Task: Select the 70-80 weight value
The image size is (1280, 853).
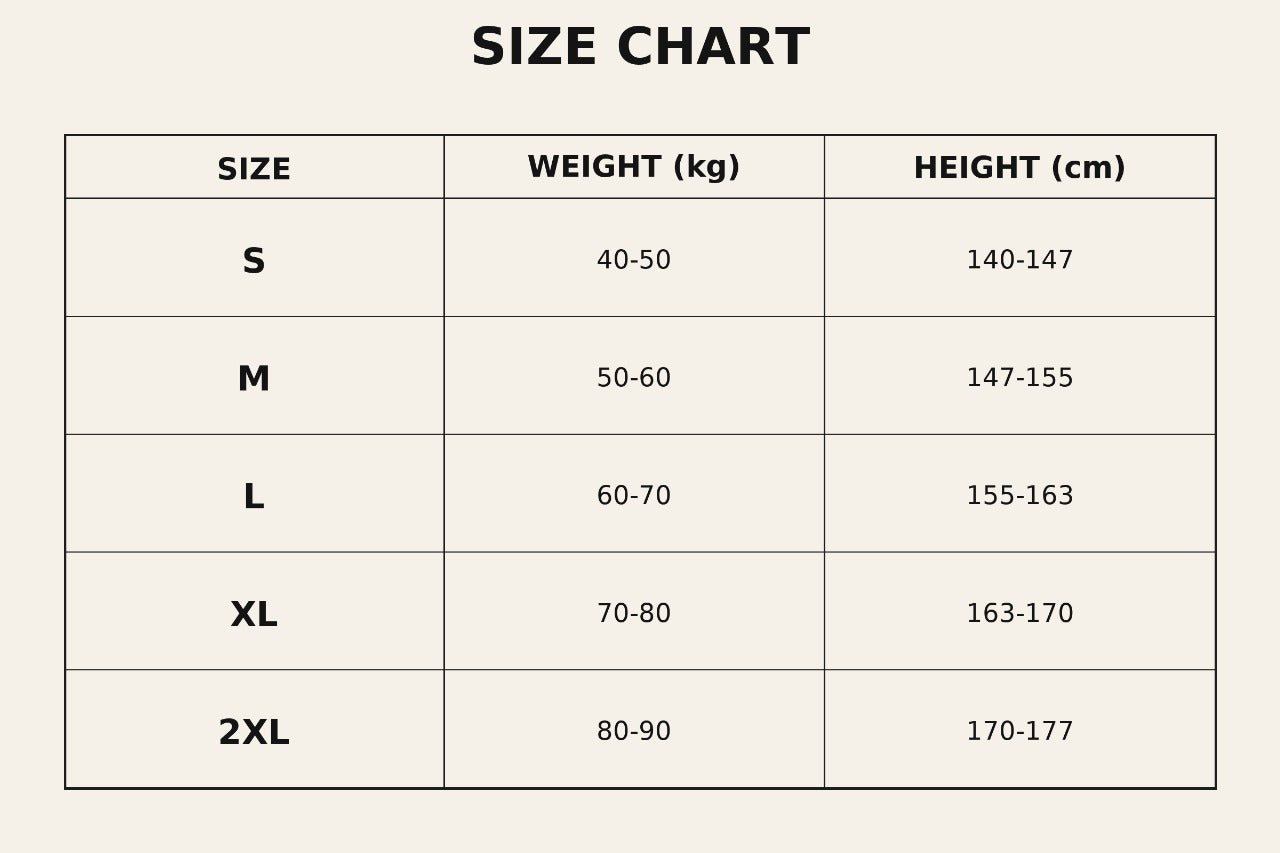Action: pos(634,615)
